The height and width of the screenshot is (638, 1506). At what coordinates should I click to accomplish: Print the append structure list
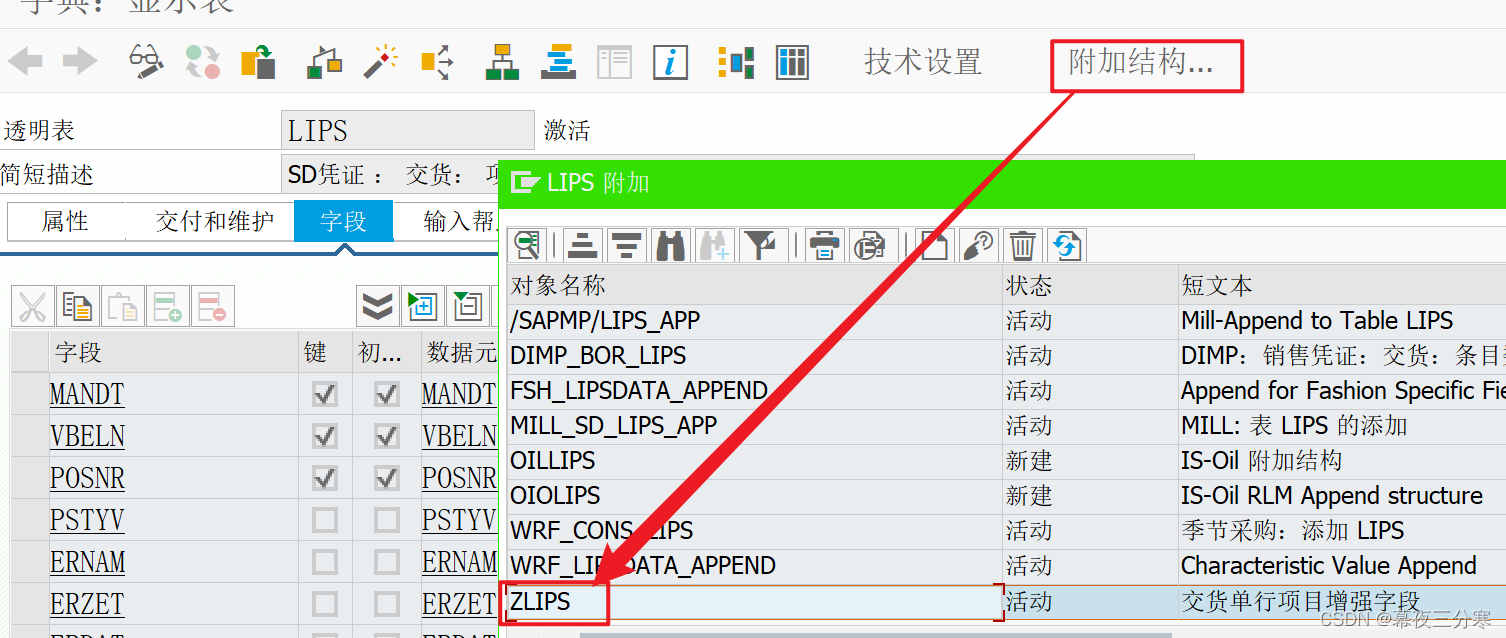click(x=824, y=245)
